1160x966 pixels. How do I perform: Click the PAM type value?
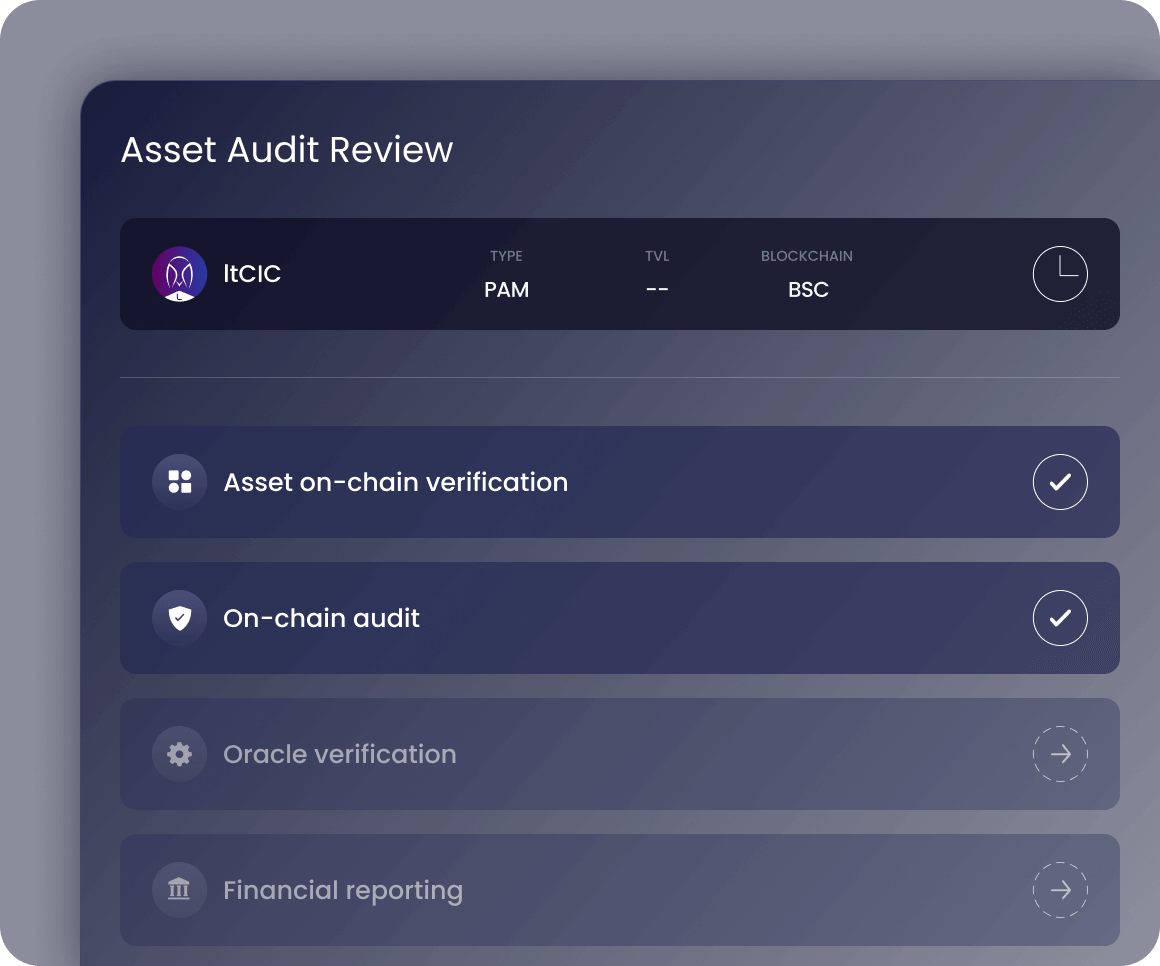[506, 290]
